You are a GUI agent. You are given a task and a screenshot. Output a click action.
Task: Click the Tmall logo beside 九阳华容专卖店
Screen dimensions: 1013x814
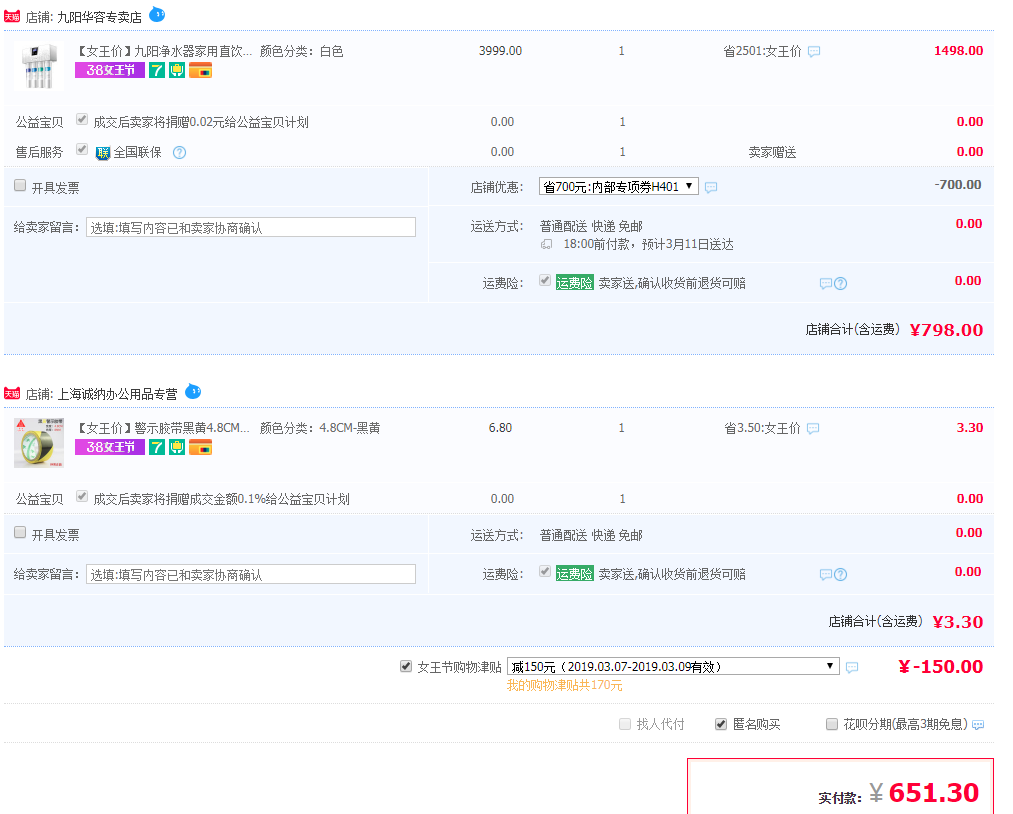click(x=12, y=17)
